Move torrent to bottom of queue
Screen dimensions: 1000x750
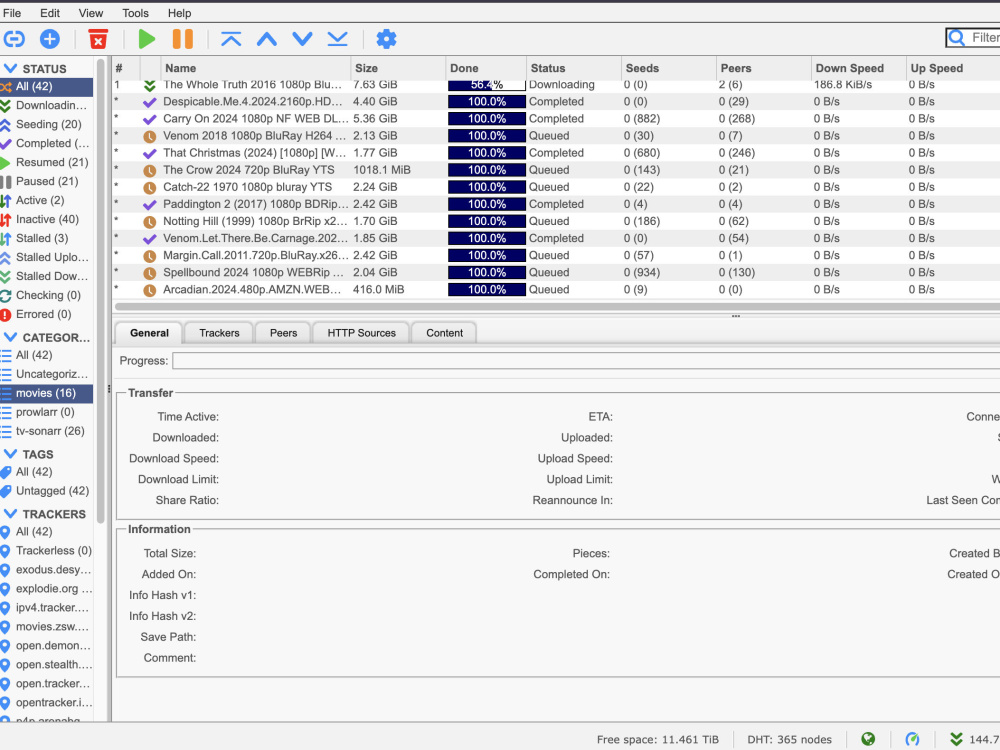point(337,39)
